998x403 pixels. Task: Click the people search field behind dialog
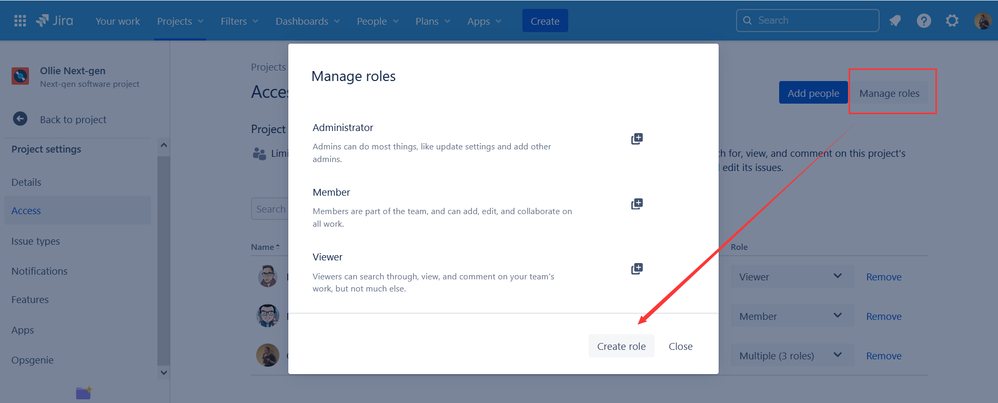270,209
